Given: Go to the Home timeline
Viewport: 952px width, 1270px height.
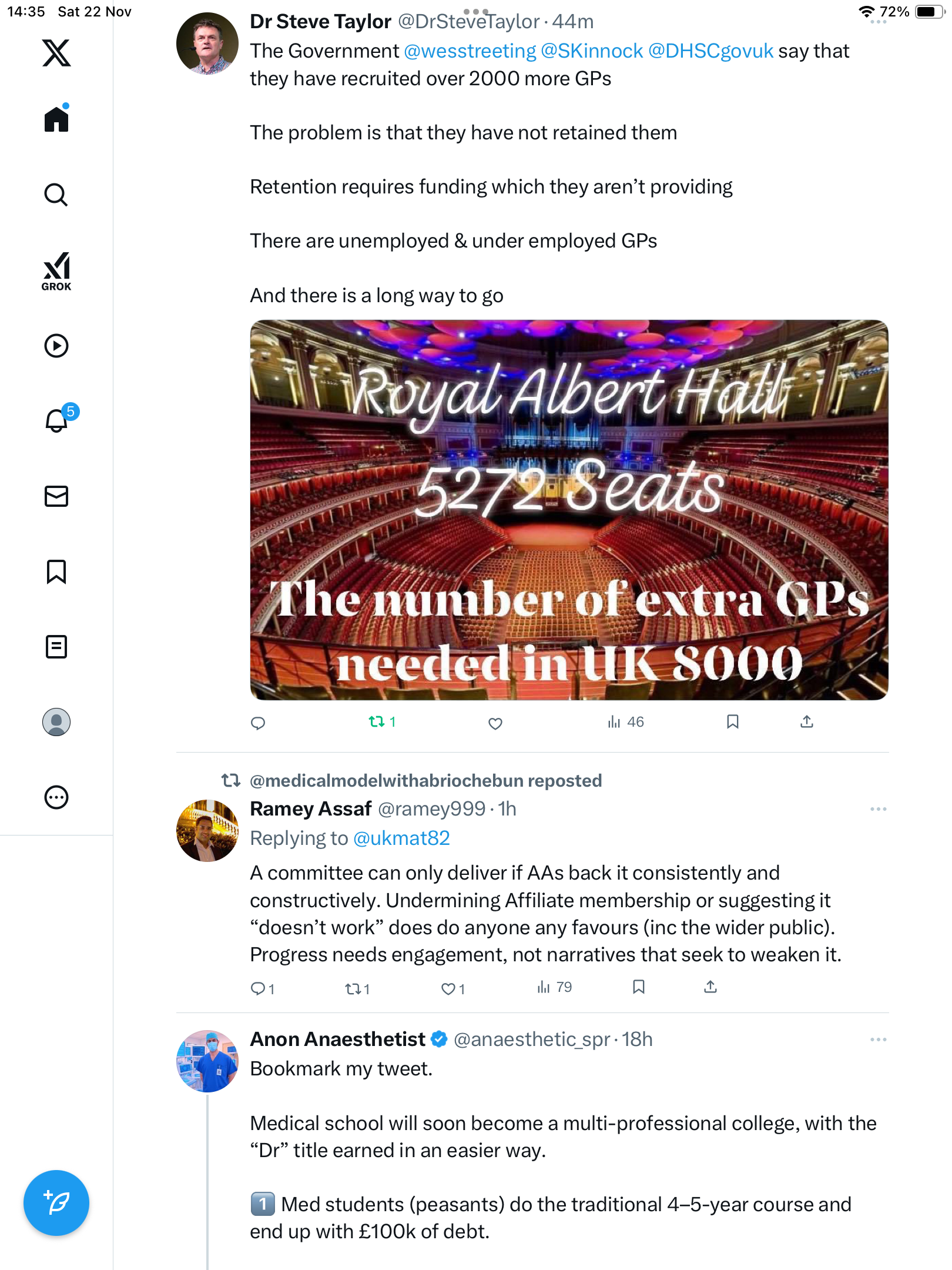Looking at the screenshot, I should point(56,118).
